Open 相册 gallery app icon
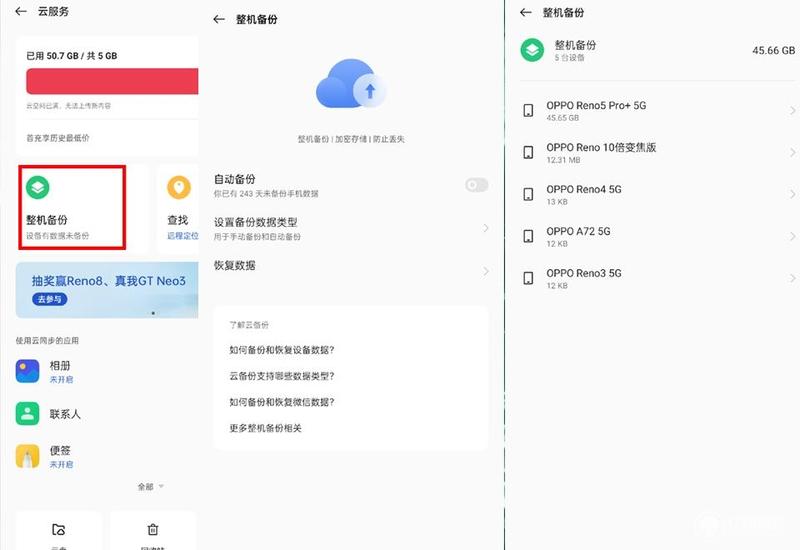Image resolution: width=800 pixels, height=550 pixels. (x=28, y=371)
